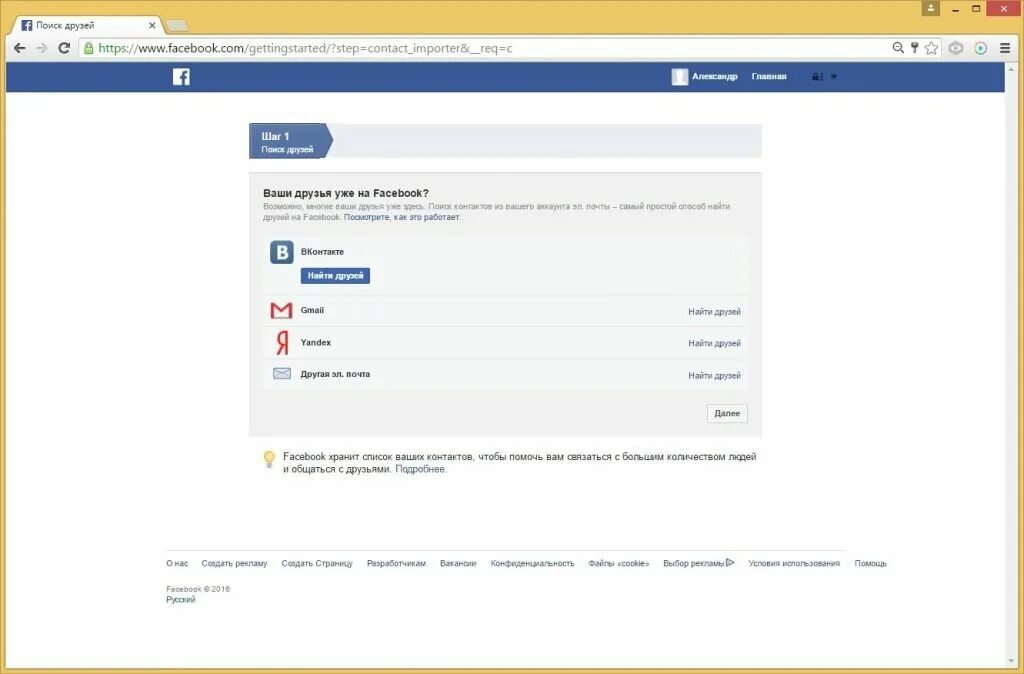The image size is (1024, 674).
Task: Open a new browser tab
Action: click(x=176, y=25)
